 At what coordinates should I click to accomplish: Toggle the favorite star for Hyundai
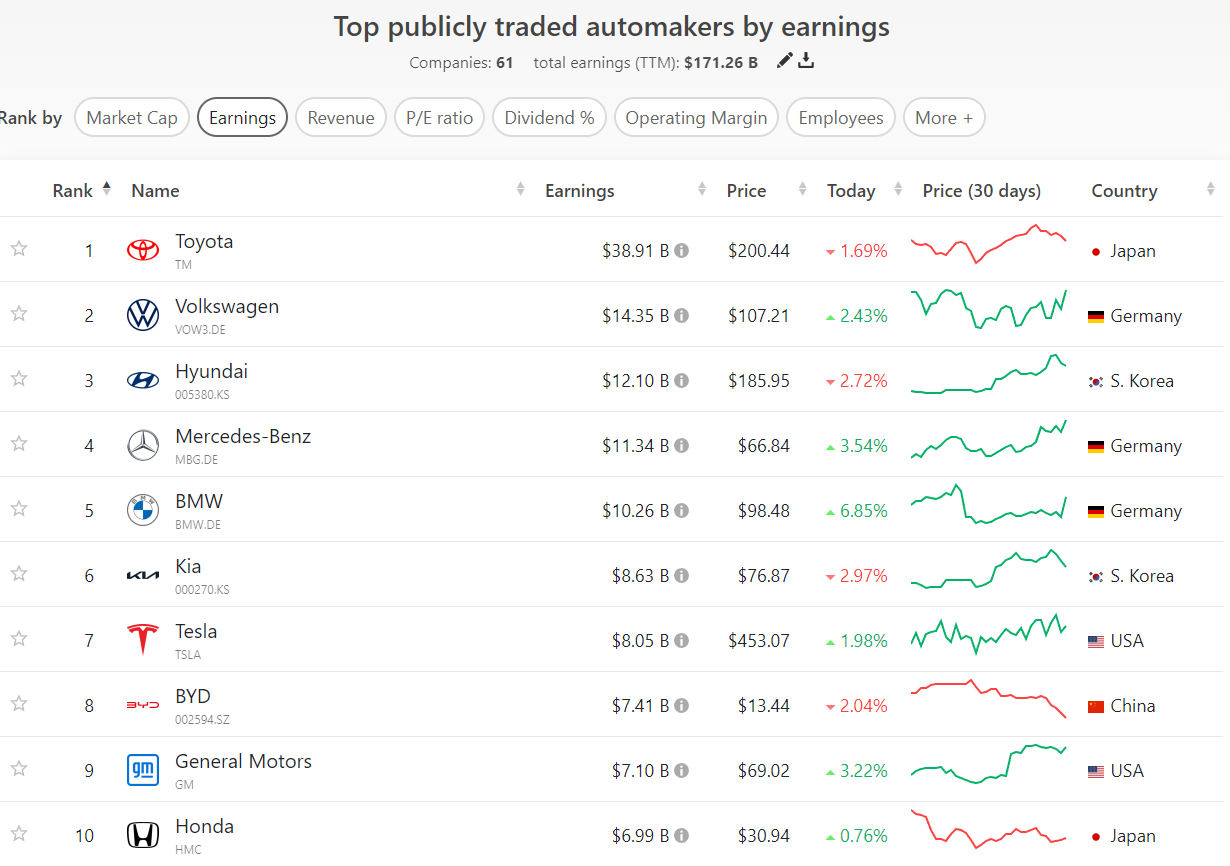click(x=19, y=379)
